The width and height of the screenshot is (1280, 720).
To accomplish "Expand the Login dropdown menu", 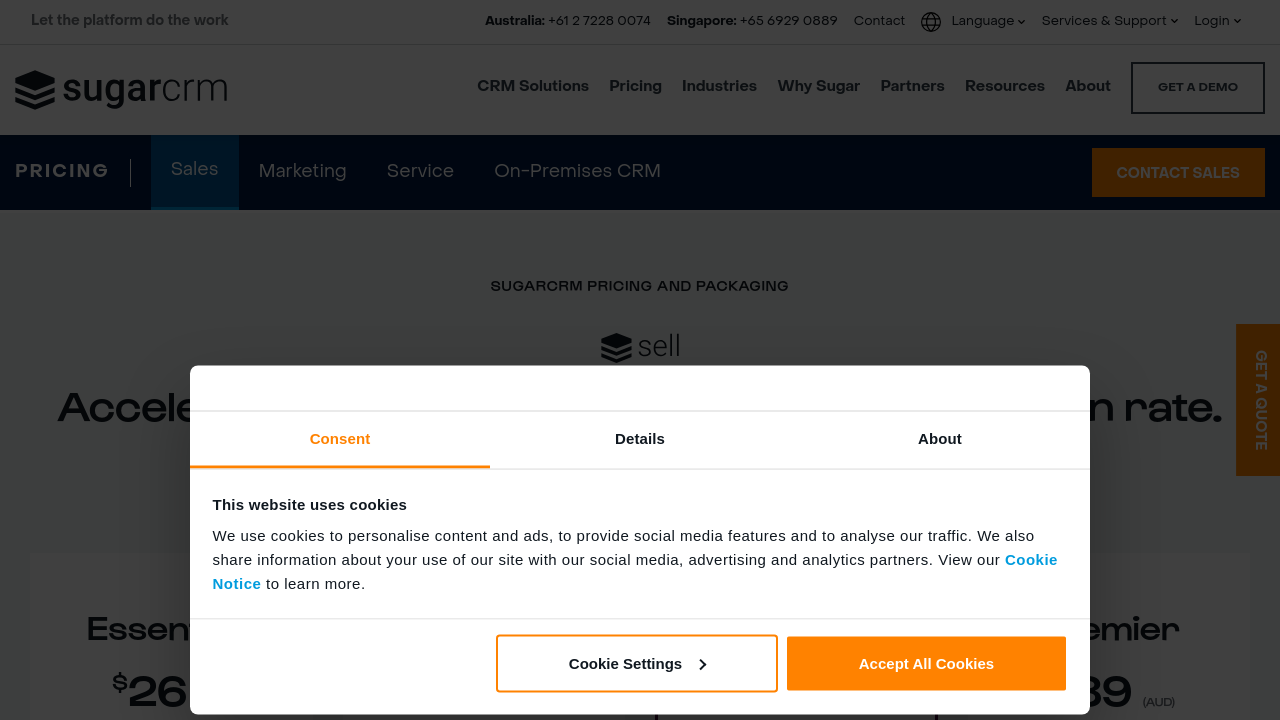I will 1217,21.
